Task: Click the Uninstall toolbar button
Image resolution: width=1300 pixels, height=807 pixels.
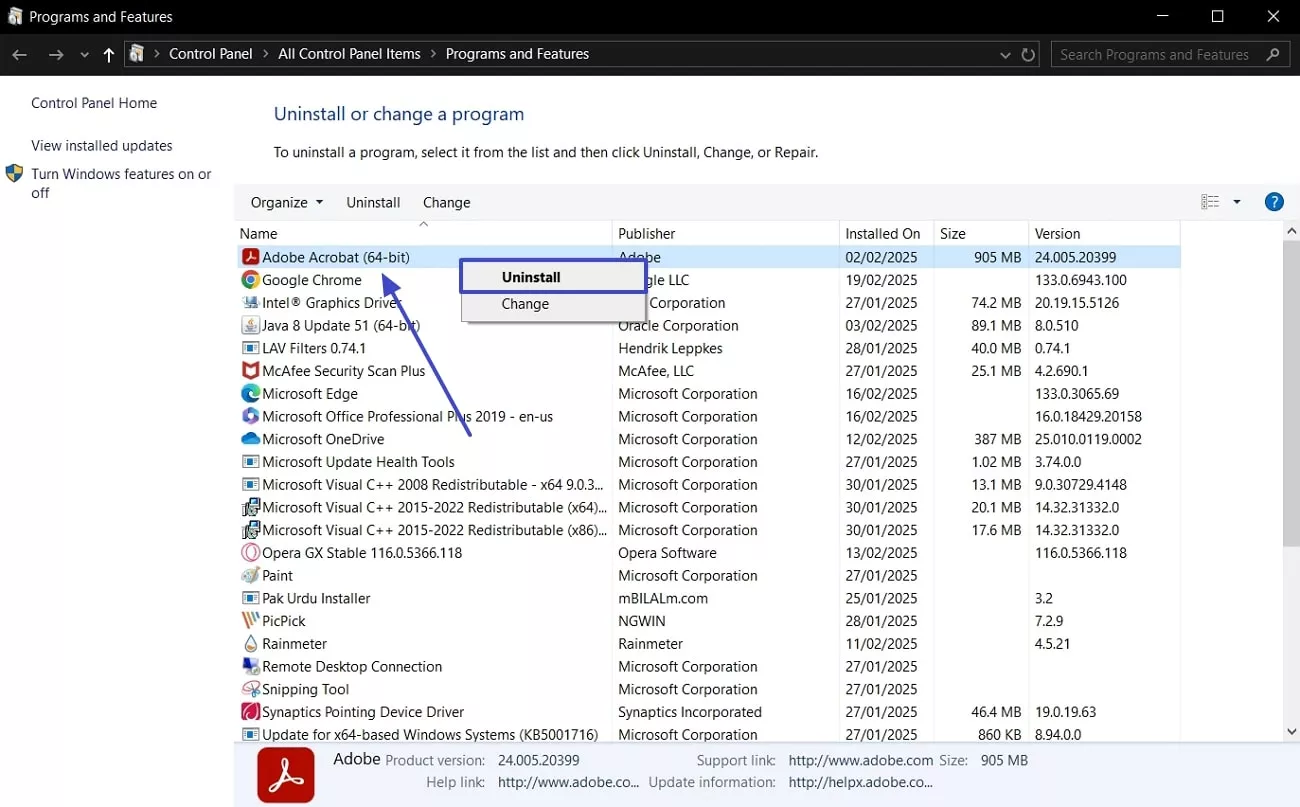Action: (x=373, y=202)
